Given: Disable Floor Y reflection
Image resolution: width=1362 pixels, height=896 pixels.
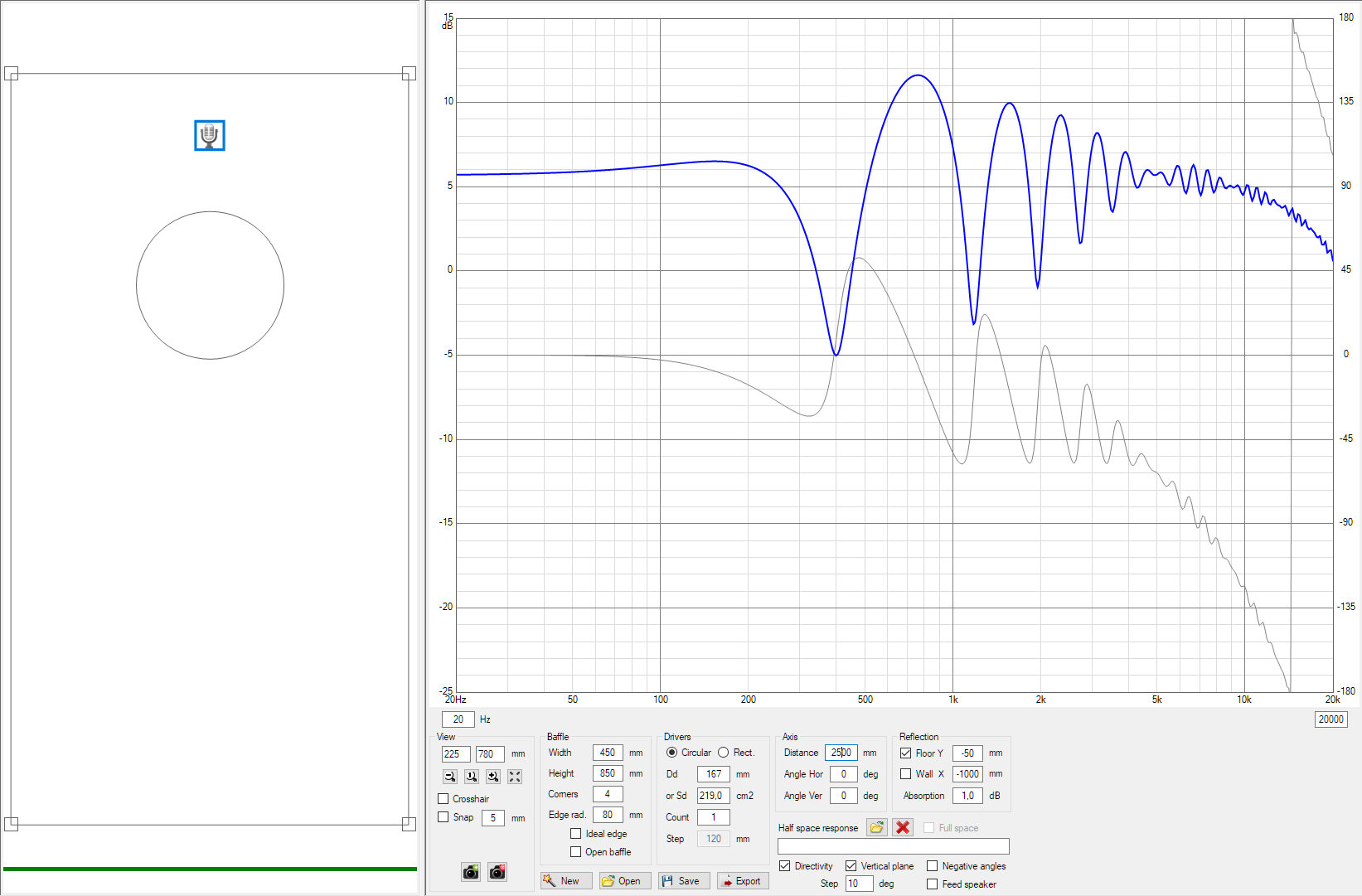Looking at the screenshot, I should tap(905, 753).
